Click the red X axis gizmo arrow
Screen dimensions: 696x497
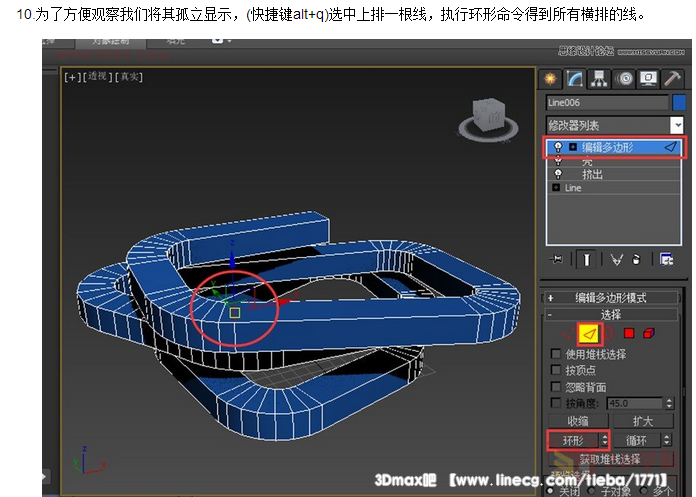pos(284,301)
